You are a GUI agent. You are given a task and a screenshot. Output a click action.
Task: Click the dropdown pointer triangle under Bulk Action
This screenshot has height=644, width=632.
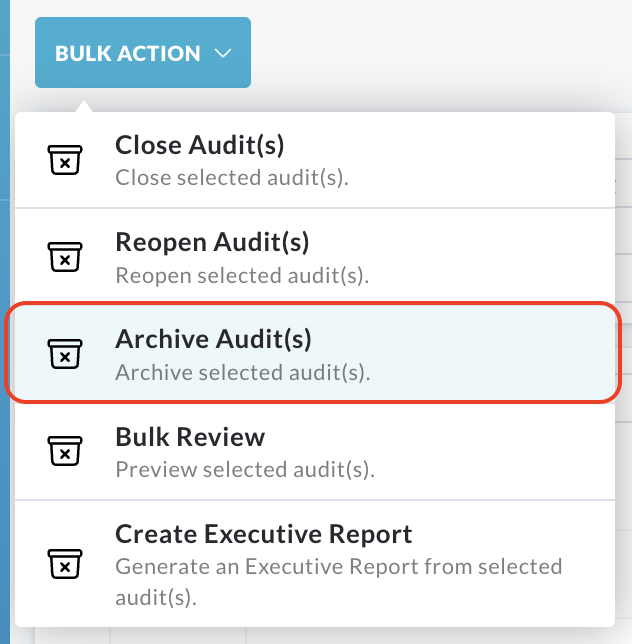[84, 106]
